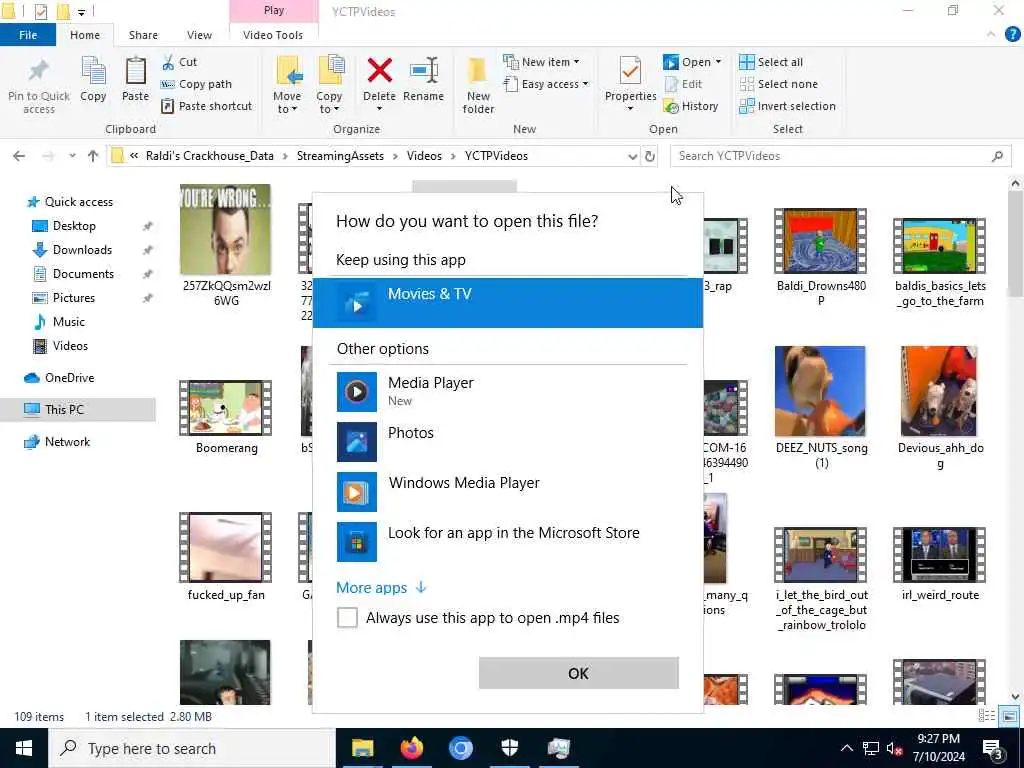The height and width of the screenshot is (768, 1024).
Task: Click the Refresh address bar icon
Action: (x=650, y=156)
